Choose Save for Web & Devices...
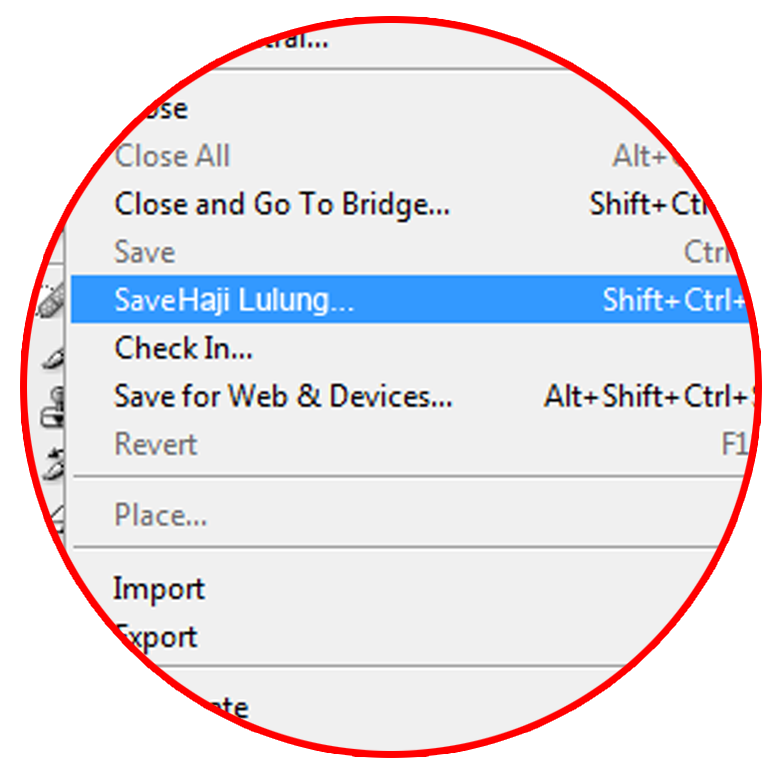Image resolution: width=768 pixels, height=768 pixels. 283,396
